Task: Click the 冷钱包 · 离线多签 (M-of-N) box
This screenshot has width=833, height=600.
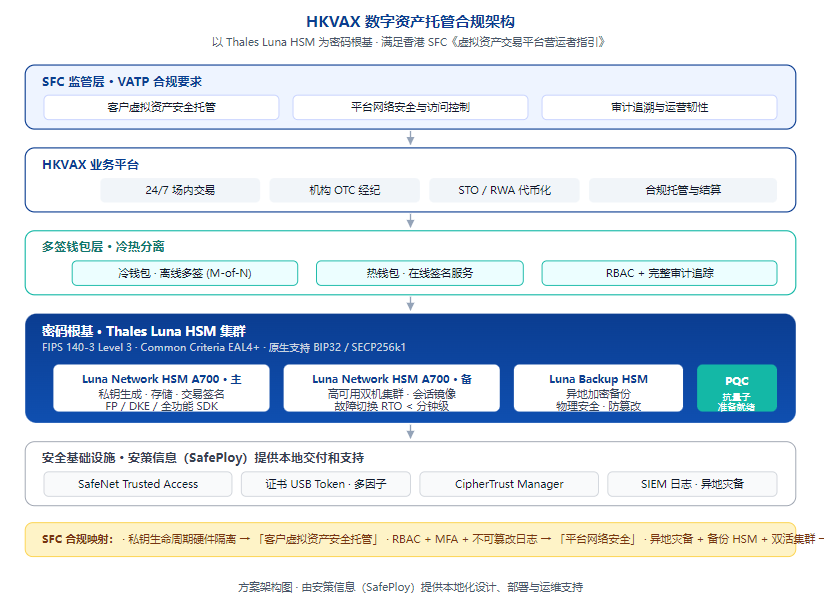Action: (x=185, y=273)
